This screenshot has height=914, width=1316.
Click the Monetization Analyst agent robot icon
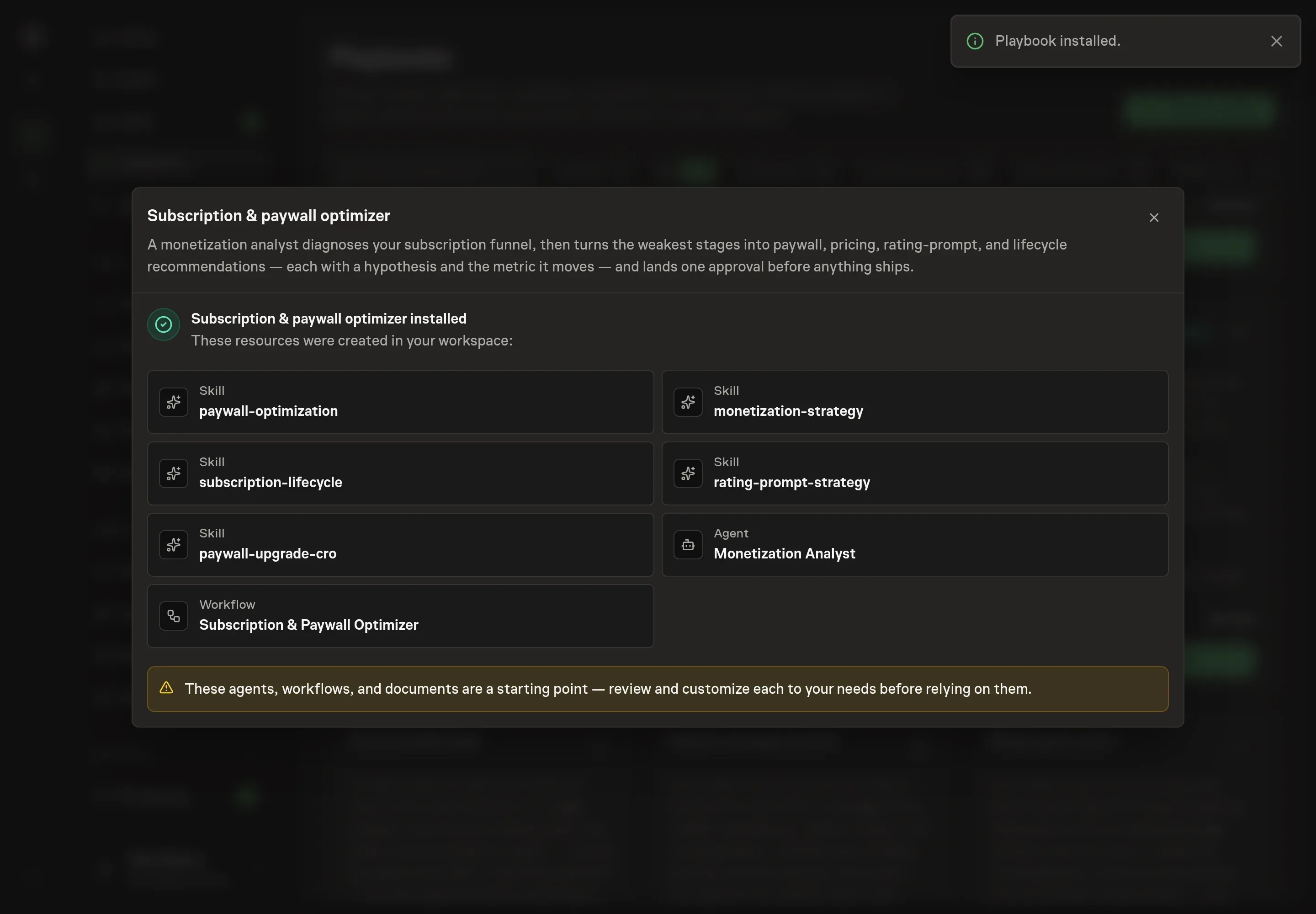(x=688, y=545)
